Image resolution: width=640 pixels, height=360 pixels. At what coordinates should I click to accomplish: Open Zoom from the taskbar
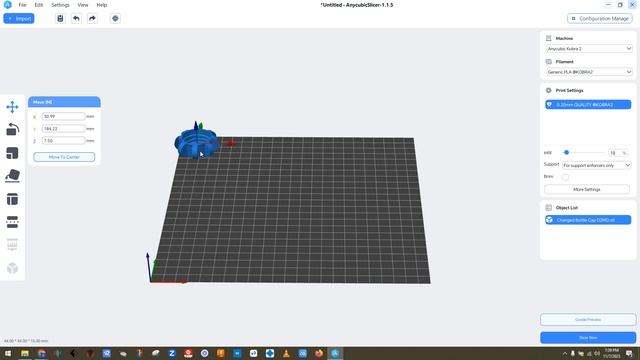coord(172,353)
